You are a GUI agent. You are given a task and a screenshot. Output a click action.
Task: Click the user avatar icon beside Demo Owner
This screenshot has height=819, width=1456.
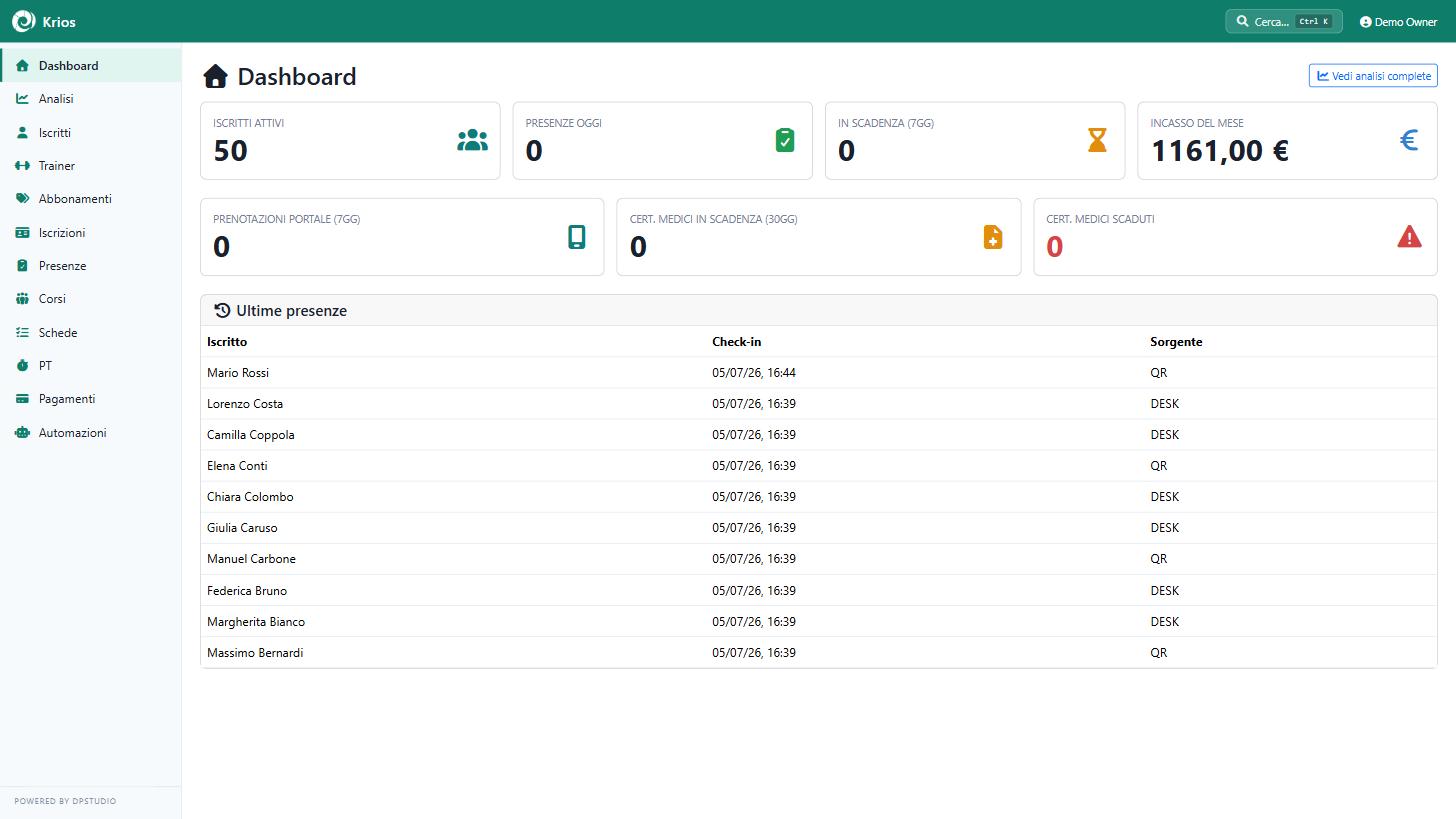[1365, 22]
